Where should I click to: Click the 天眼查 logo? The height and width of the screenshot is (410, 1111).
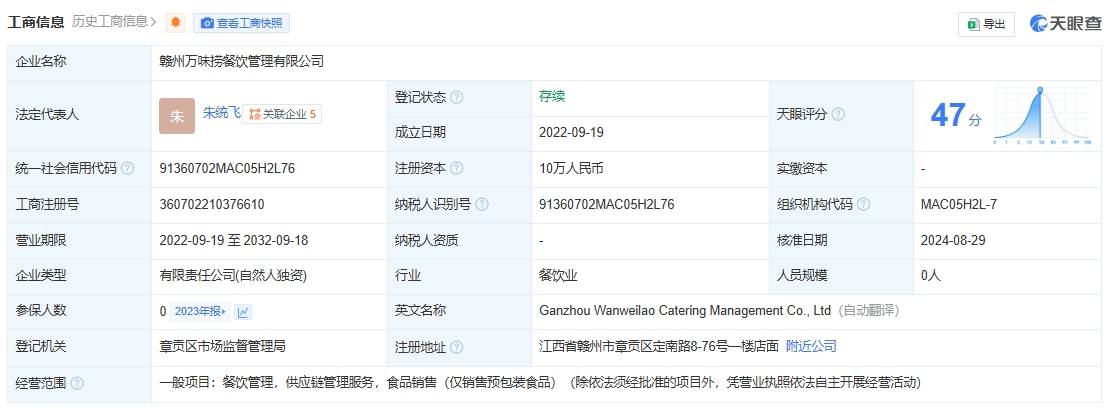tap(1066, 24)
